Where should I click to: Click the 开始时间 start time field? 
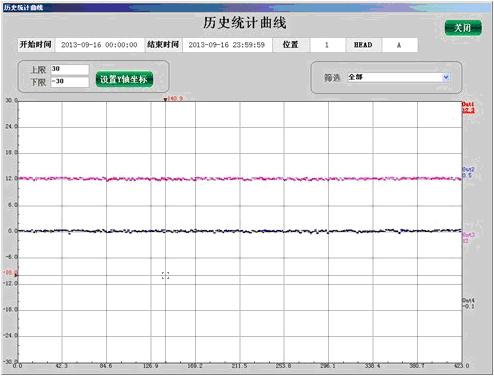click(x=99, y=45)
